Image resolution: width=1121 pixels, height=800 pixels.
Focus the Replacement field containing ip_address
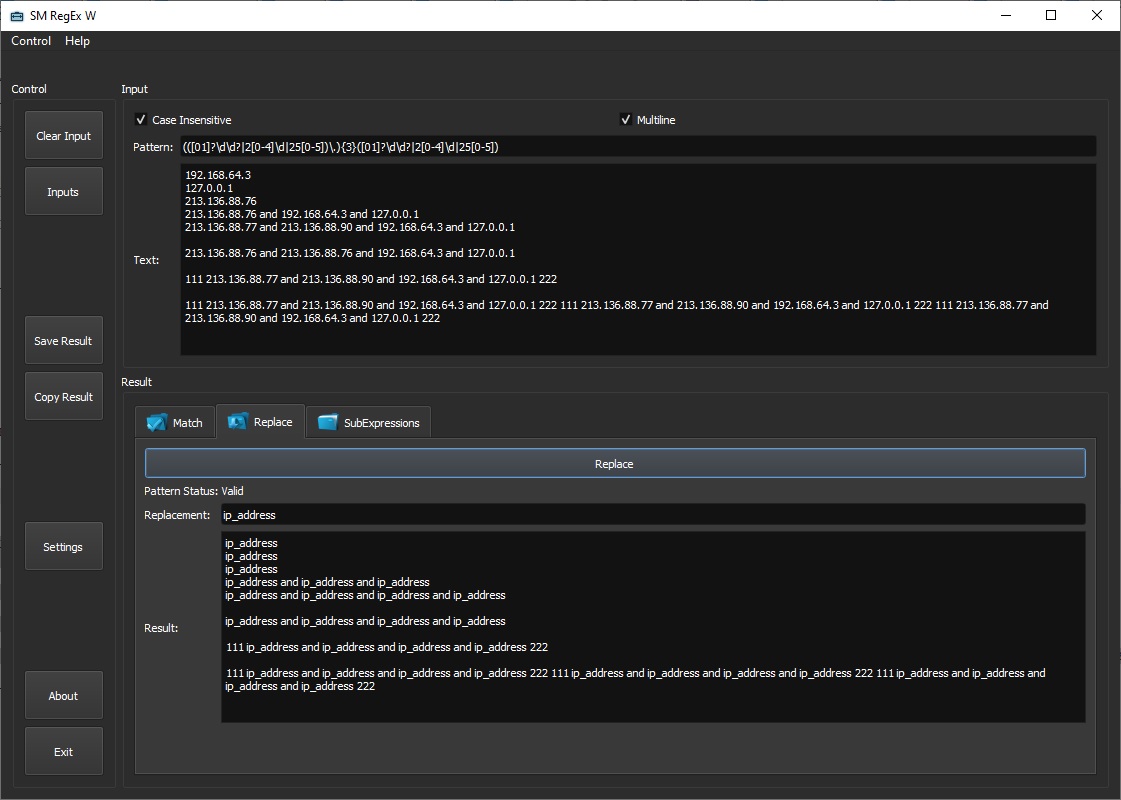point(653,514)
